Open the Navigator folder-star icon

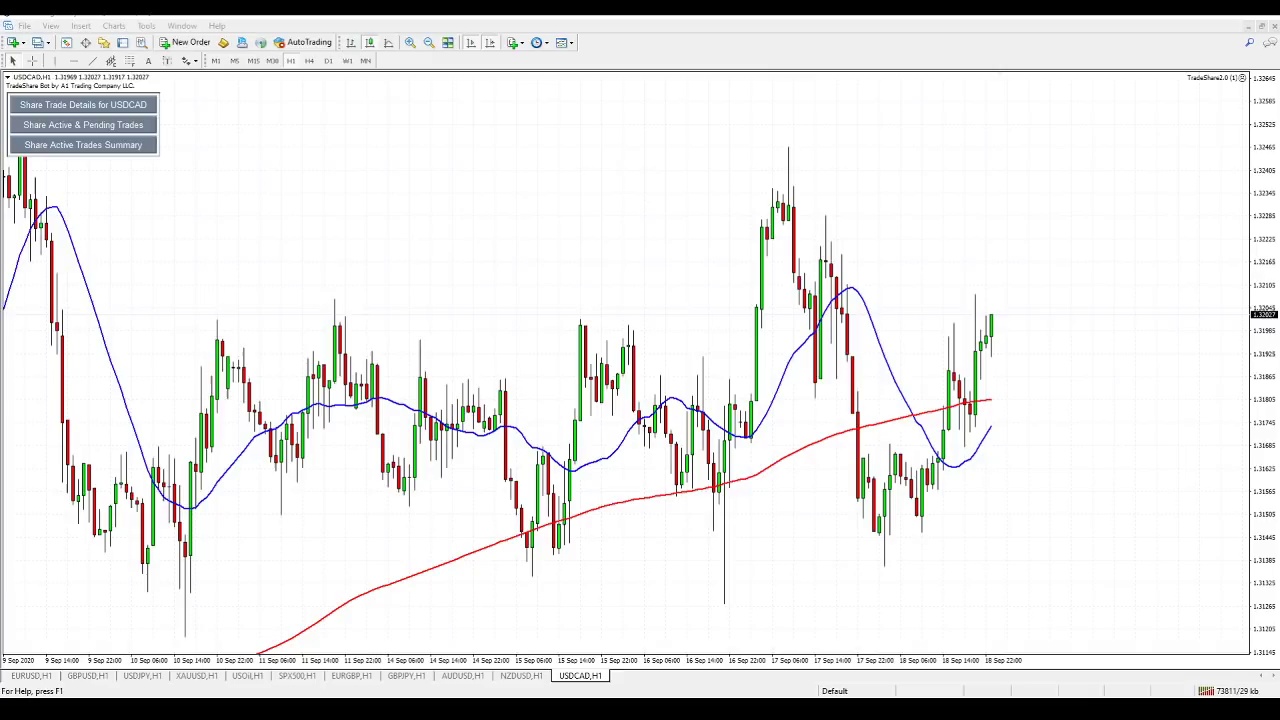pyautogui.click(x=104, y=43)
